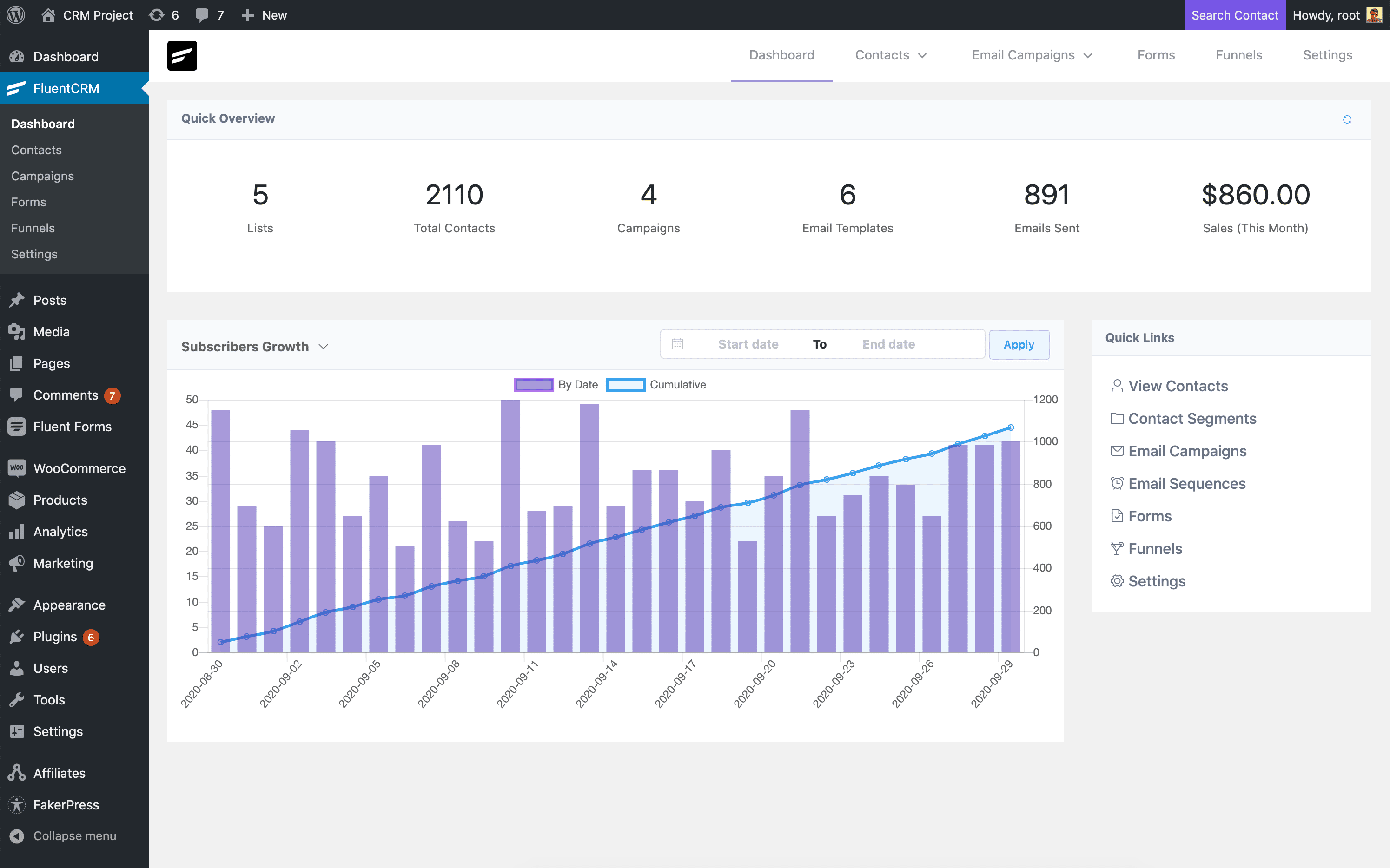Click the 6 Email Templates stat

(x=848, y=207)
